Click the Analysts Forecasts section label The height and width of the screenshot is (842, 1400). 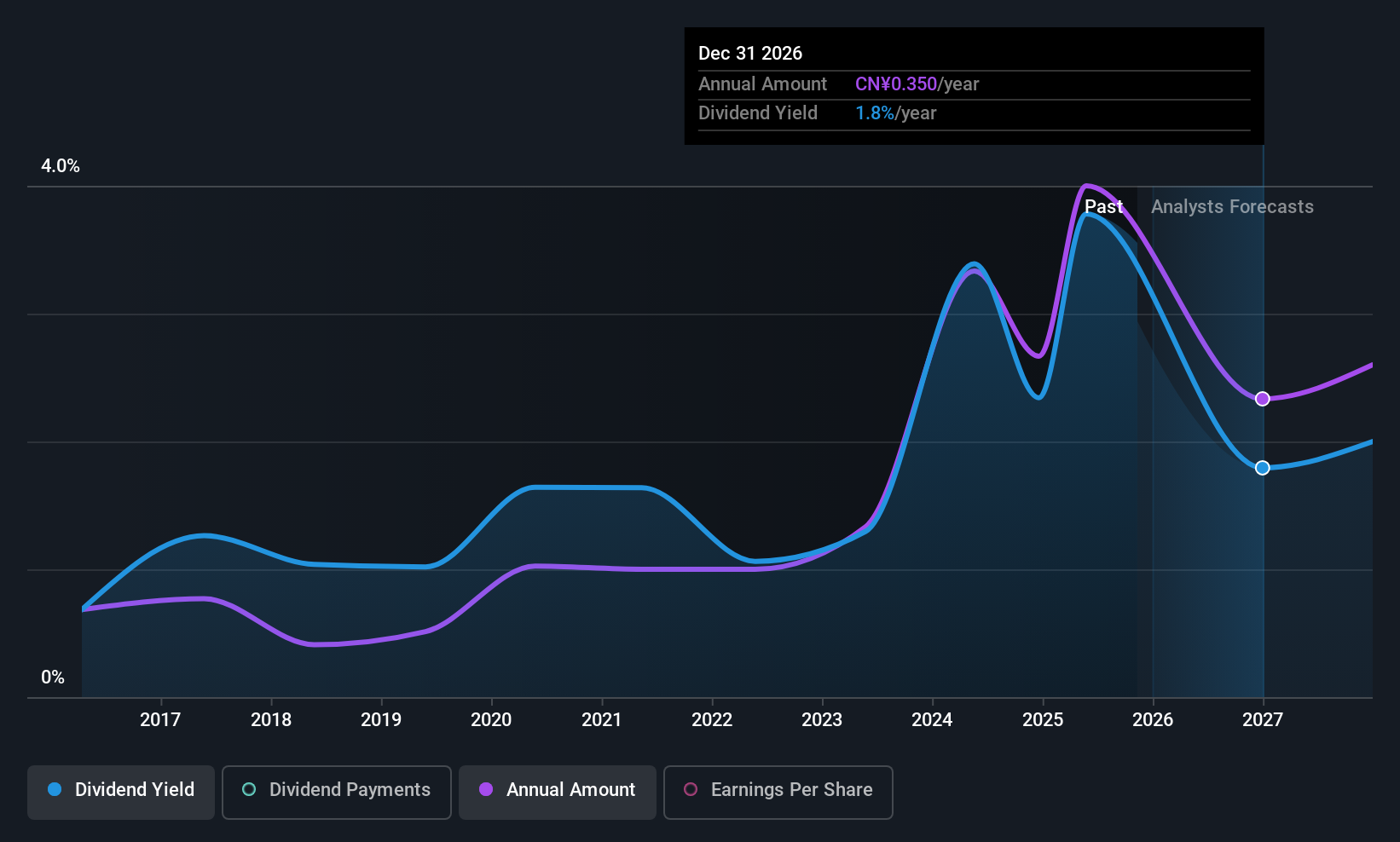pyautogui.click(x=1232, y=206)
